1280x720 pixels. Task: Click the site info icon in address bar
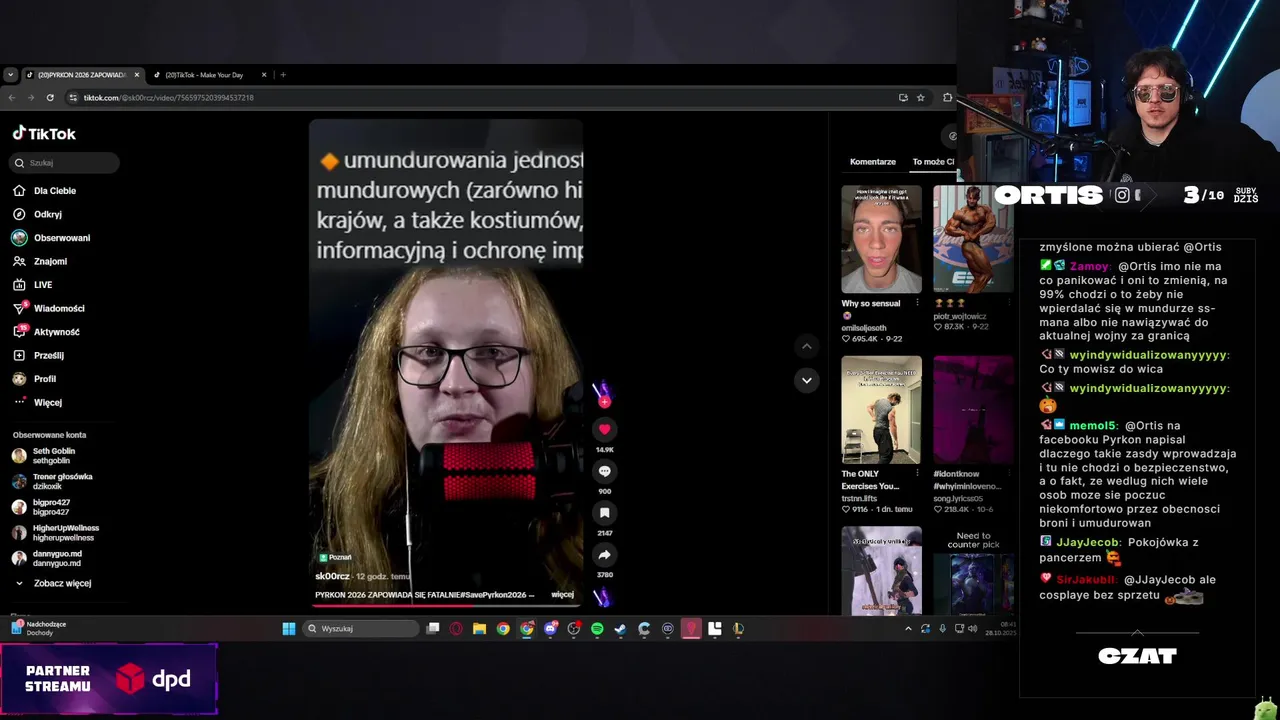click(x=73, y=98)
